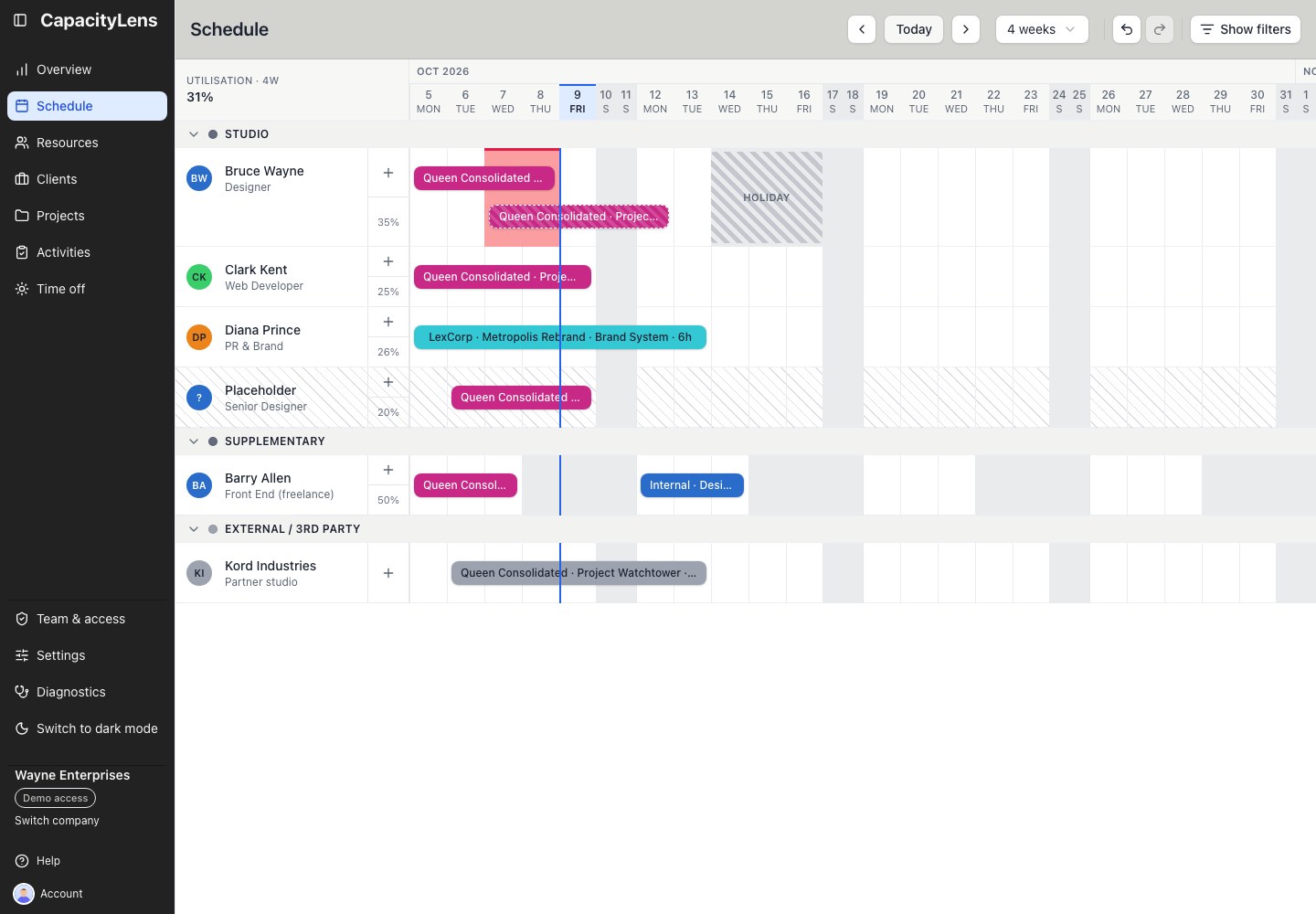Open the Time off section
The width and height of the screenshot is (1316, 914).
click(x=87, y=289)
